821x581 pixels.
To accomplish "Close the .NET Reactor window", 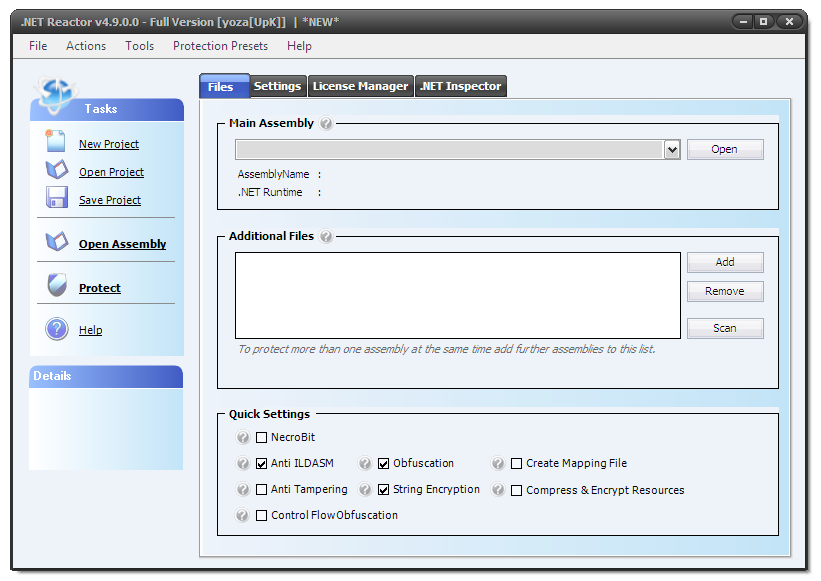I will pyautogui.click(x=789, y=21).
